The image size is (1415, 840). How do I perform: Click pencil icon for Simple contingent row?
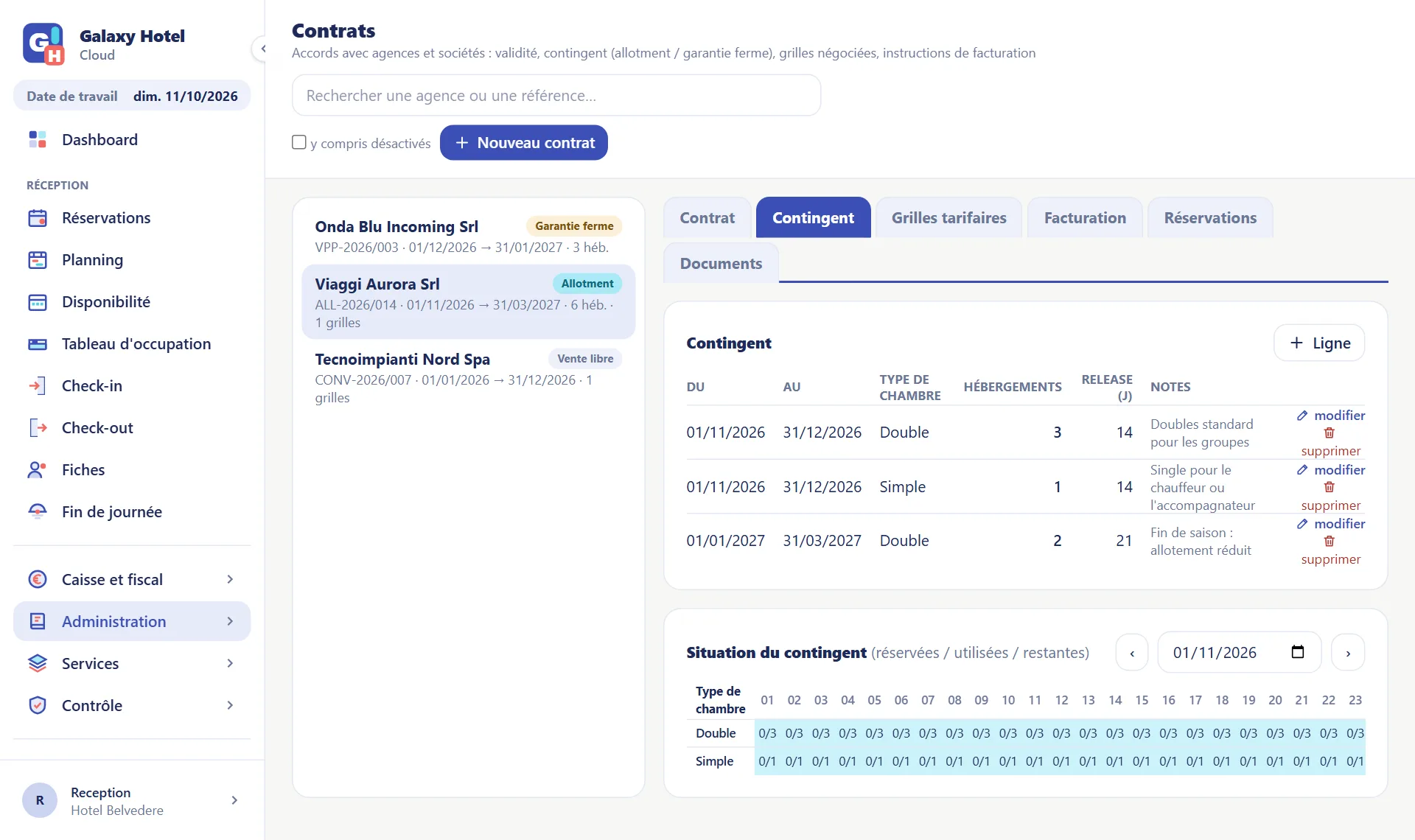pyautogui.click(x=1302, y=470)
